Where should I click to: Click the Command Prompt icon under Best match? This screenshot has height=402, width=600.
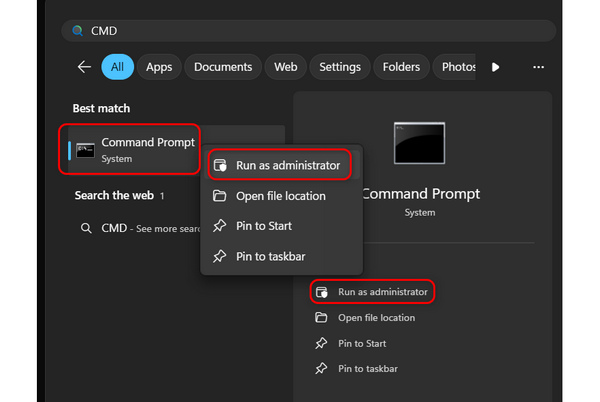click(x=87, y=150)
